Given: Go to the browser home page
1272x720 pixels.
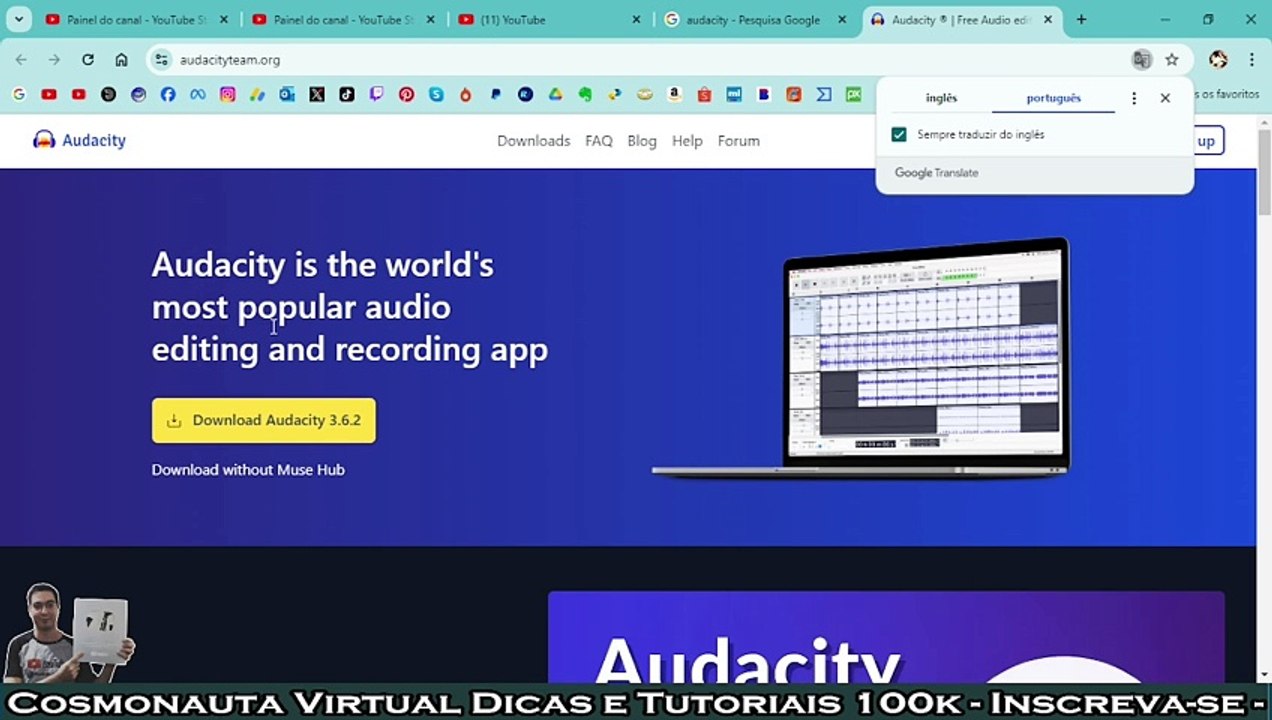Looking at the screenshot, I should coord(121,60).
